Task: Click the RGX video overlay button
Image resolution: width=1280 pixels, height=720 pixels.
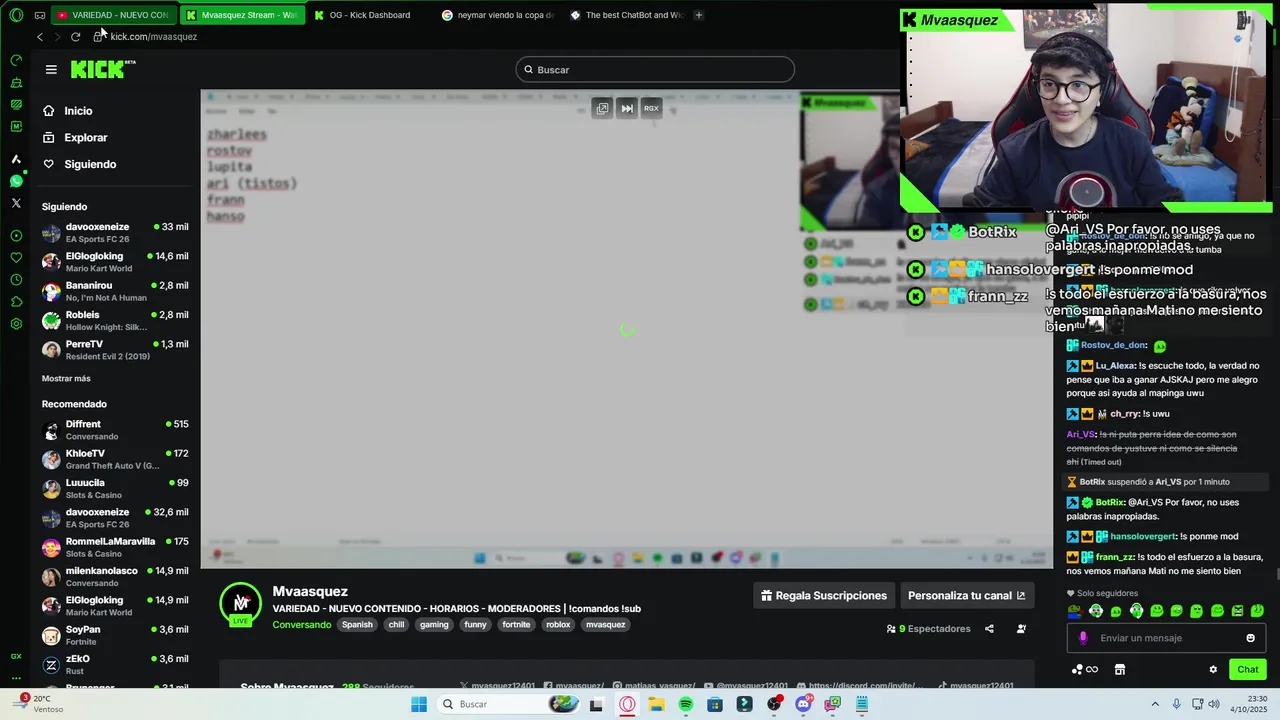Action: [651, 108]
